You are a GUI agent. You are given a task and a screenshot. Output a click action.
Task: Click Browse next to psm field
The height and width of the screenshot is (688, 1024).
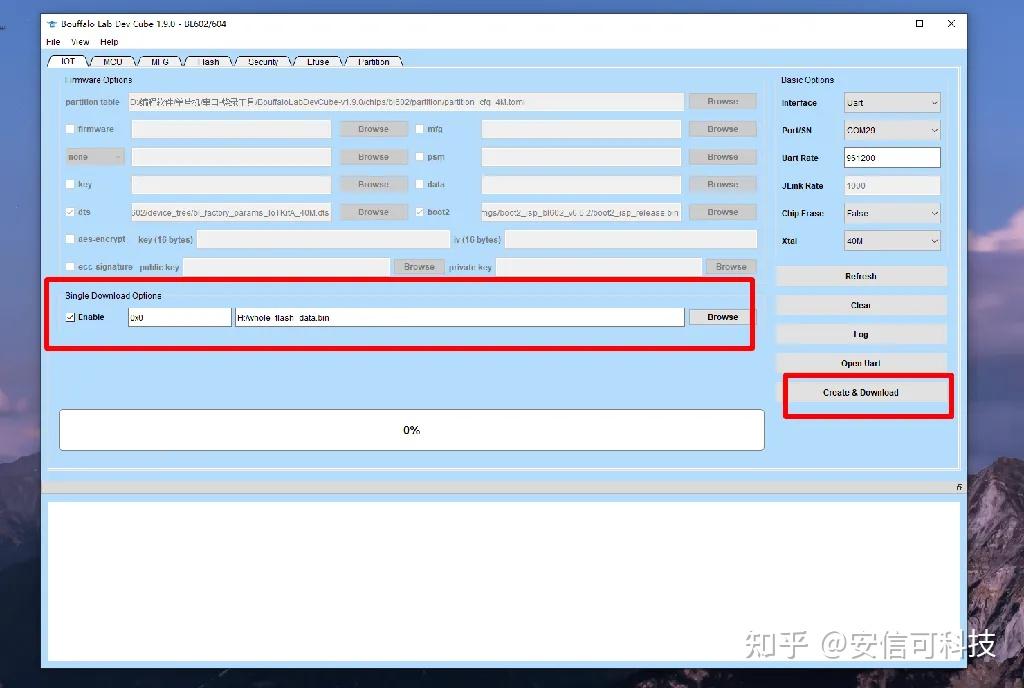coord(722,157)
